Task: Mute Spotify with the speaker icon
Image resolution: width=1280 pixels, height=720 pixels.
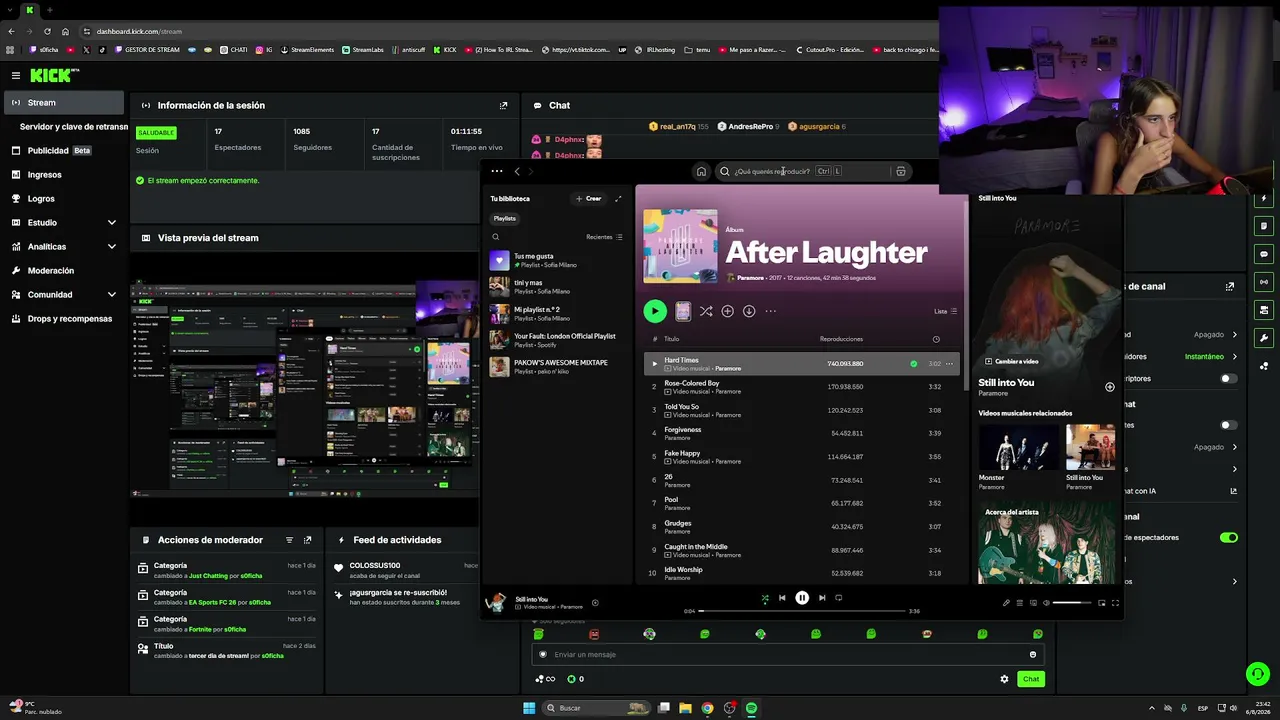Action: click(x=1047, y=603)
